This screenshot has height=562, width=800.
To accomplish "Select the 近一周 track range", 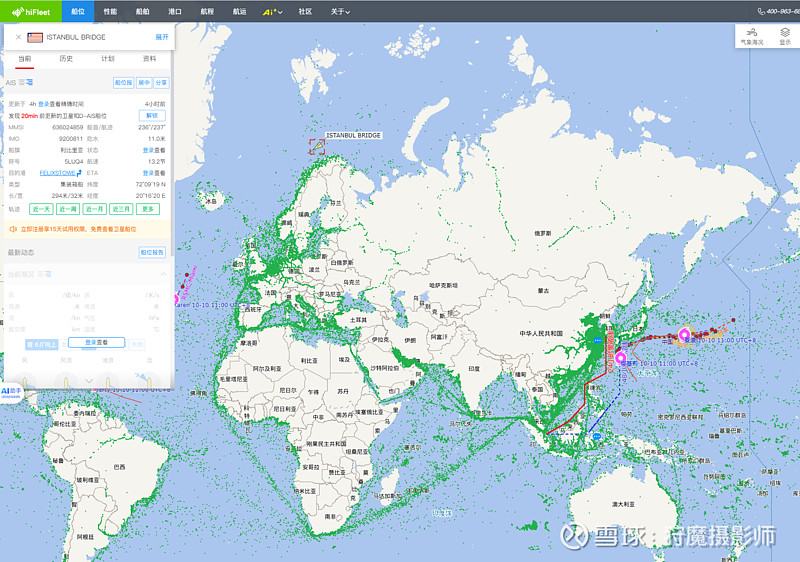I will (68, 209).
